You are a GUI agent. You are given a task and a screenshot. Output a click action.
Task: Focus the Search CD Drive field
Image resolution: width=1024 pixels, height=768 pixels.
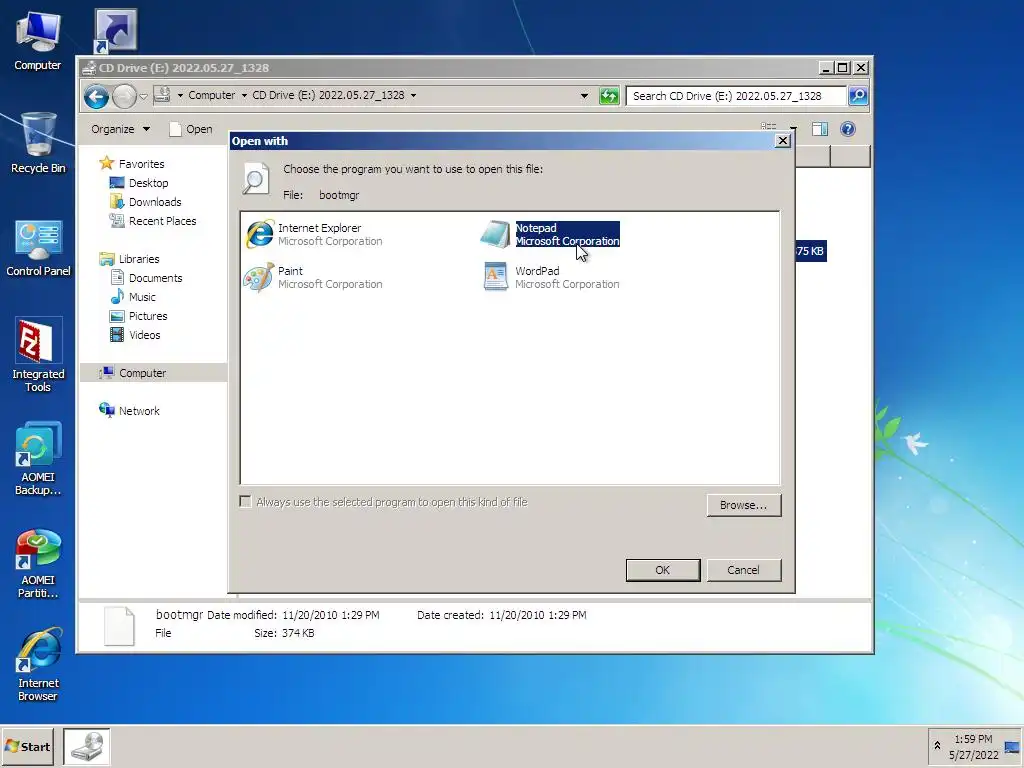[736, 96]
